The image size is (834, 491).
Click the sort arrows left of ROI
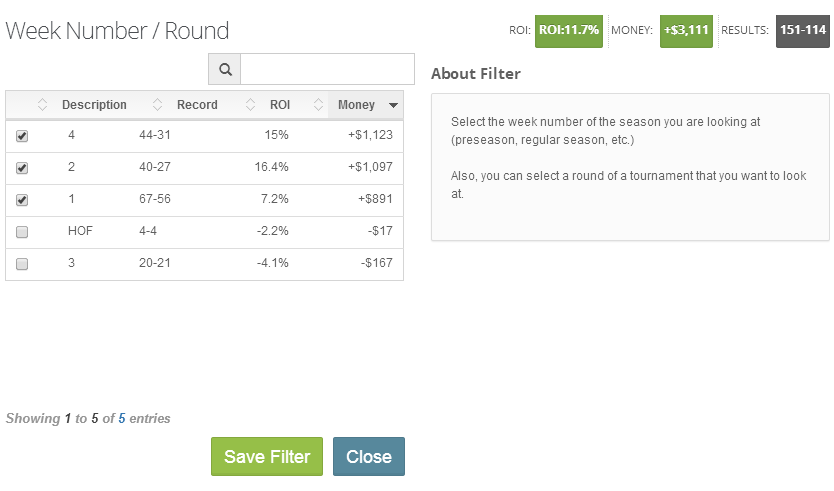pyautogui.click(x=250, y=105)
